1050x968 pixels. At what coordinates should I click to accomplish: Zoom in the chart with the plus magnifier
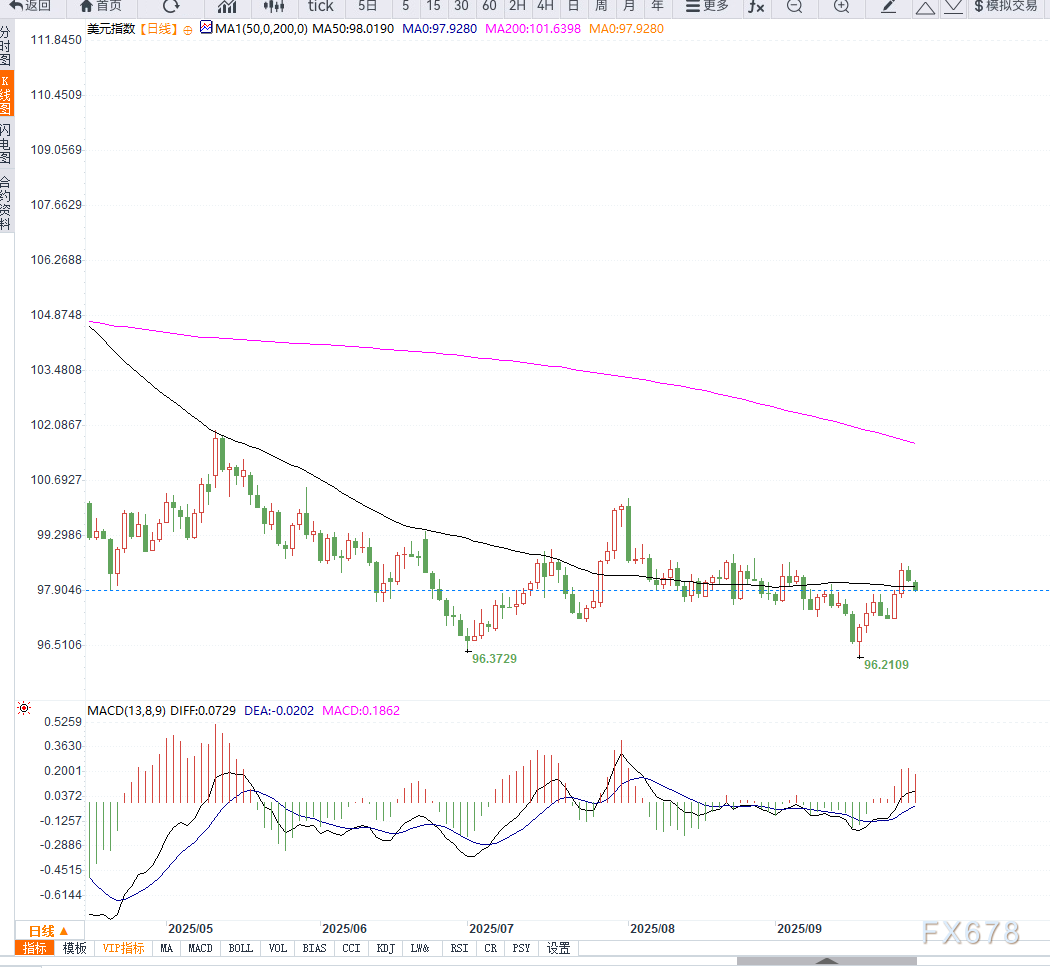pos(842,6)
